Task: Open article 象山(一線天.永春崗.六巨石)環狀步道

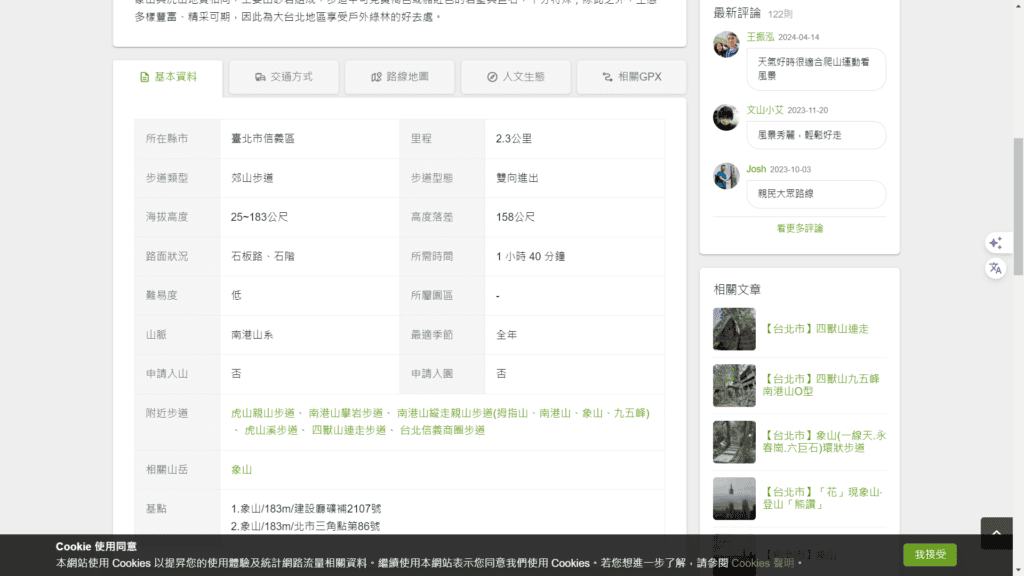Action: tap(824, 441)
